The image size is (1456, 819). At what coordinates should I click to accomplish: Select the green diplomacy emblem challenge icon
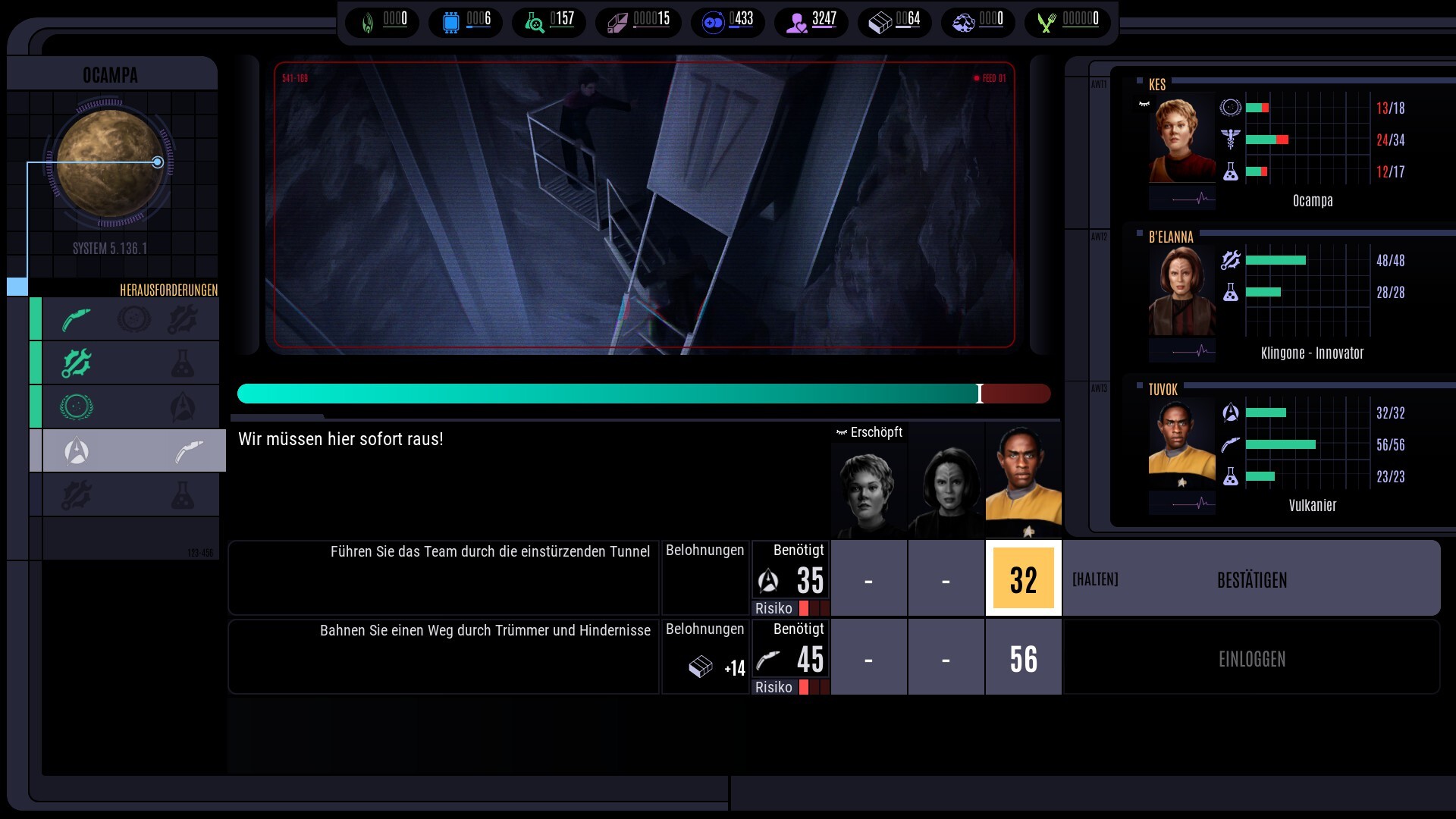coord(77,407)
